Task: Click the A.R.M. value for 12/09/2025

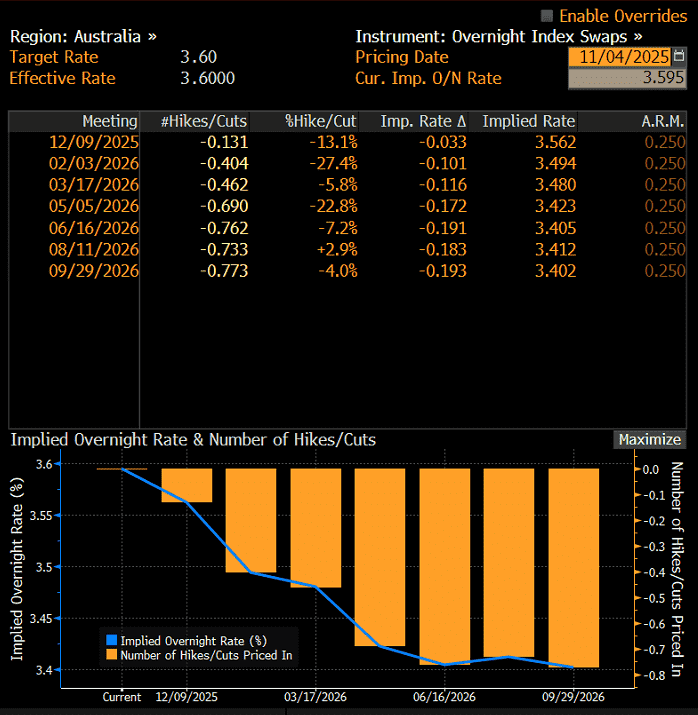Action: tap(665, 141)
